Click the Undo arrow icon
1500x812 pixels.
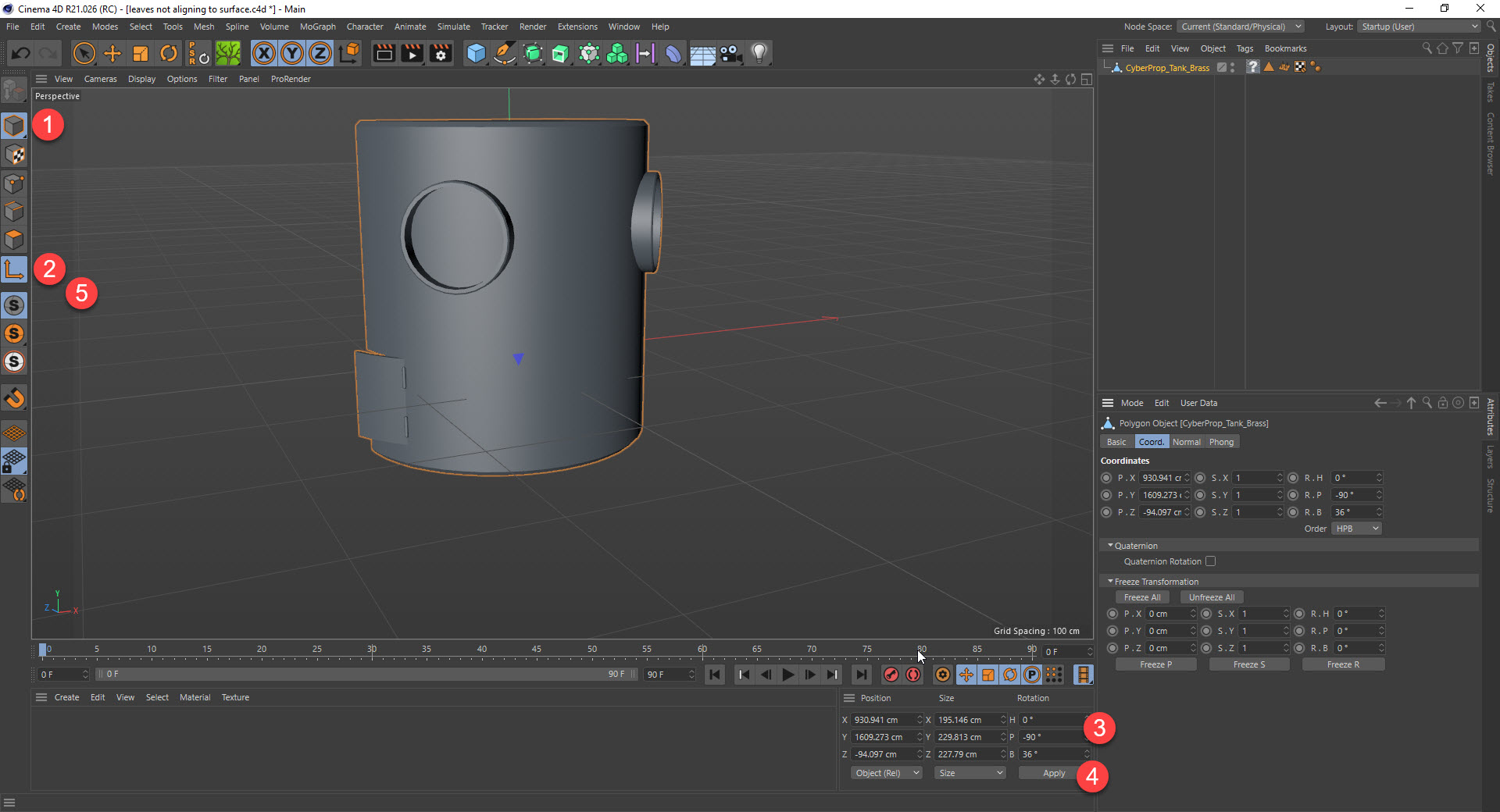point(21,53)
